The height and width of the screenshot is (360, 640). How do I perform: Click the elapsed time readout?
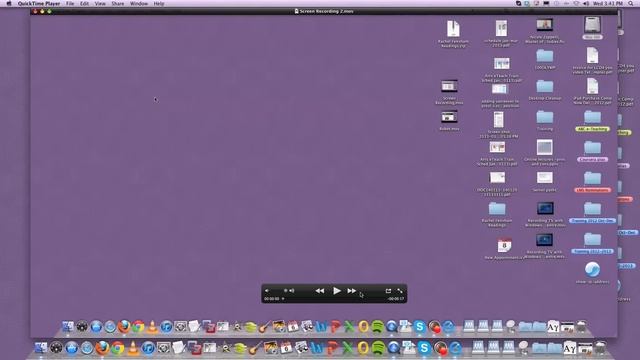click(271, 299)
